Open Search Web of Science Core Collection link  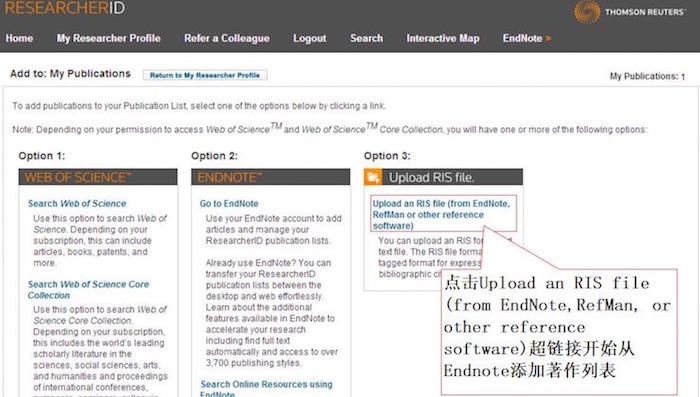point(88,290)
